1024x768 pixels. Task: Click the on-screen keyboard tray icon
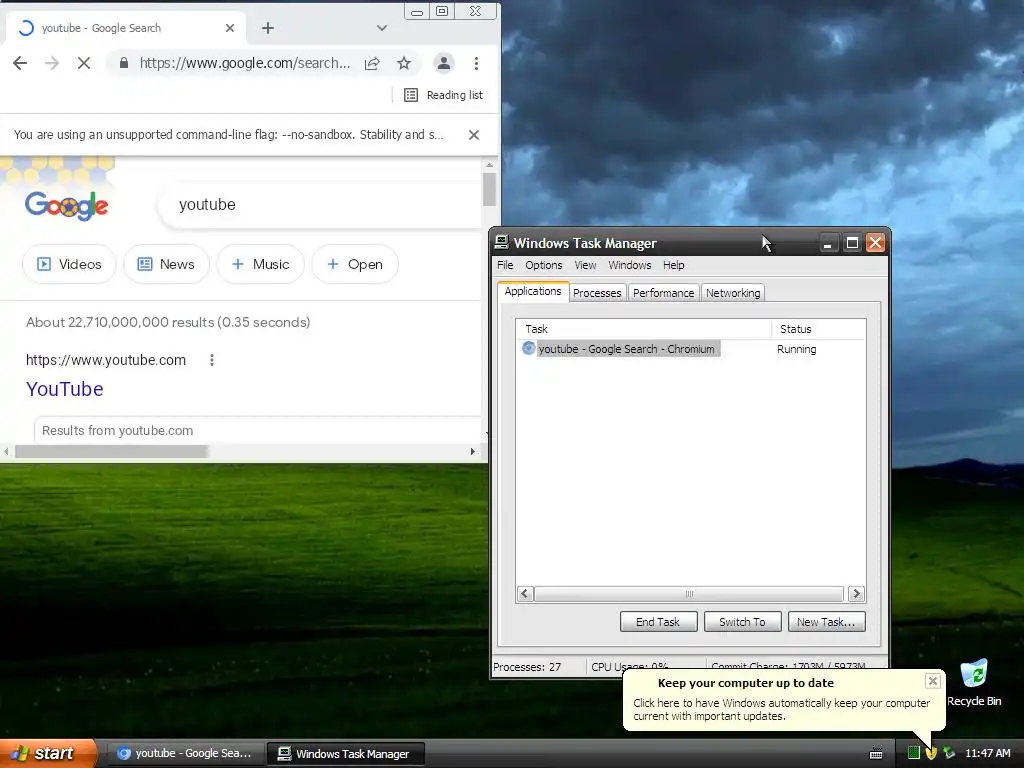click(876, 754)
